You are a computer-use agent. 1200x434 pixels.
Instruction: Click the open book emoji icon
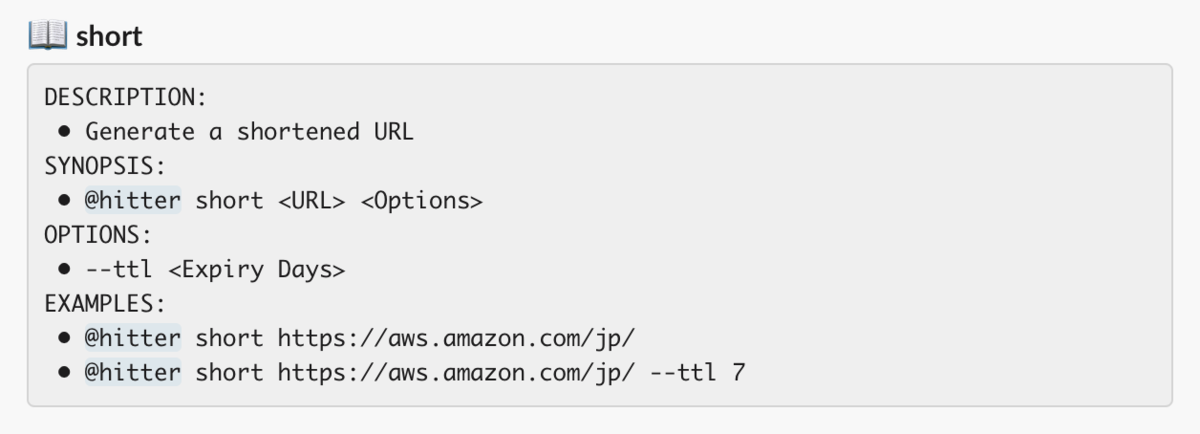(x=47, y=36)
